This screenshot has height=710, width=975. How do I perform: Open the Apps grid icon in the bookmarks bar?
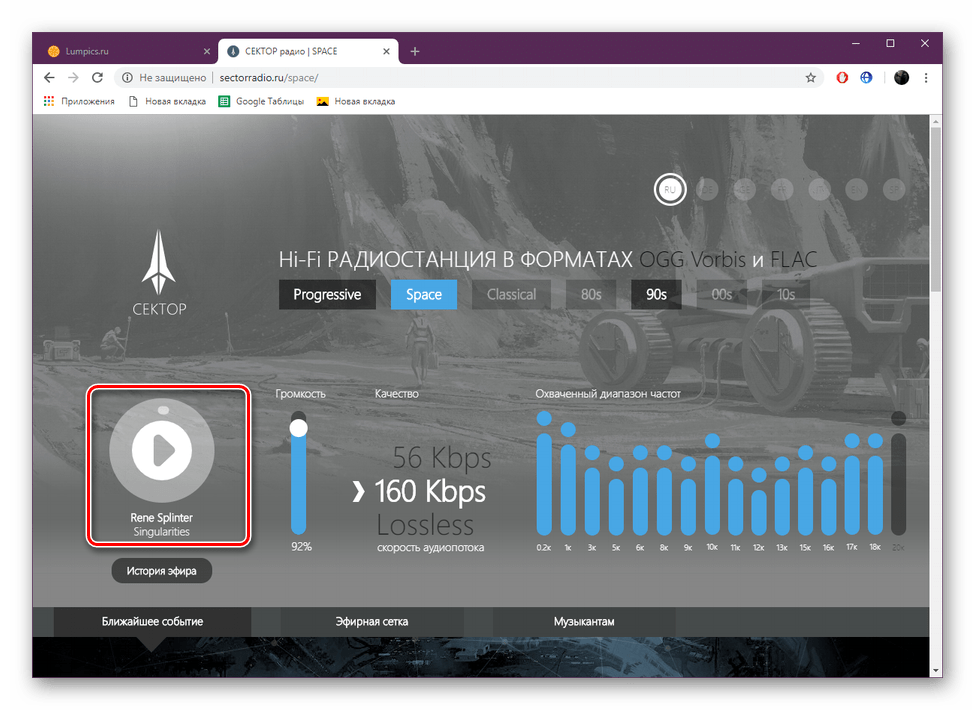coord(49,101)
